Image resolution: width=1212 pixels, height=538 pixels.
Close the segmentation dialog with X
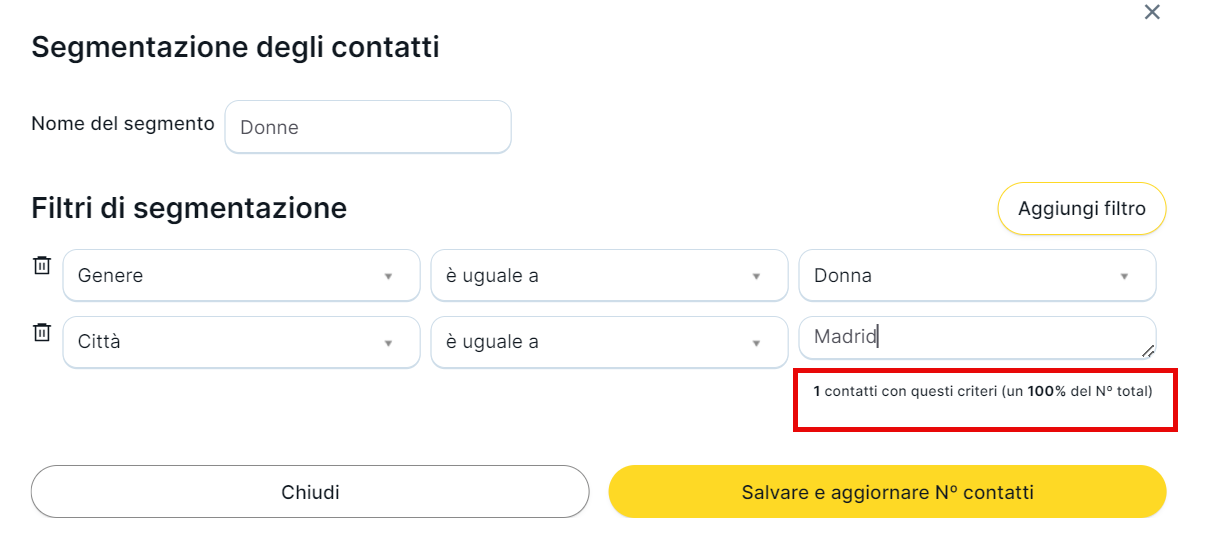pyautogui.click(x=1152, y=12)
